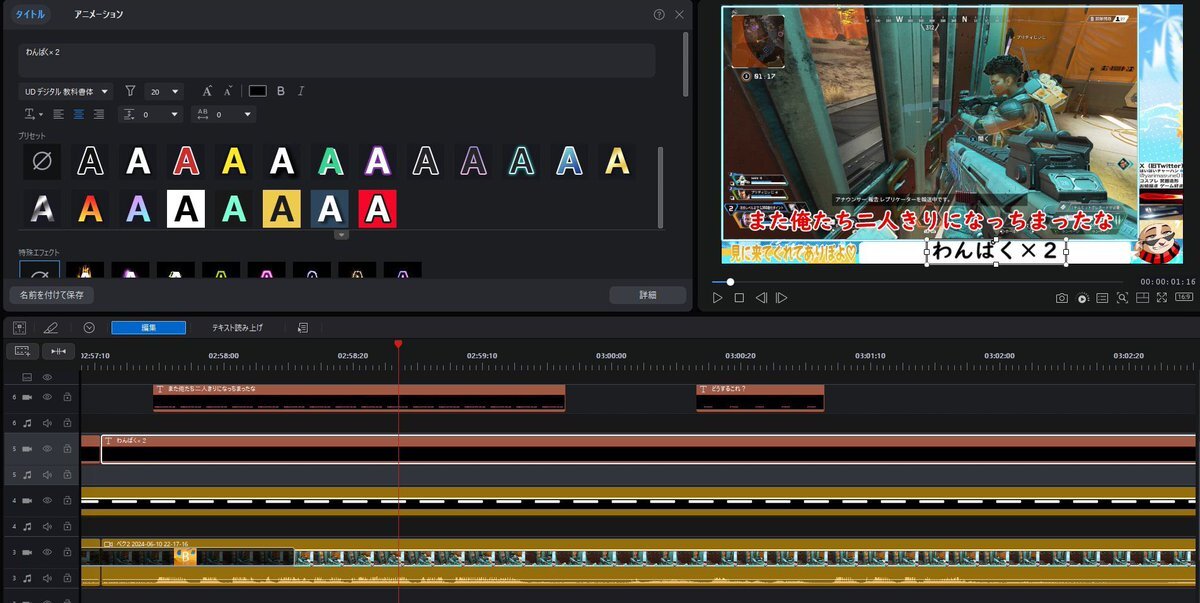Mute audio track 6
1200x603 pixels.
click(x=47, y=423)
